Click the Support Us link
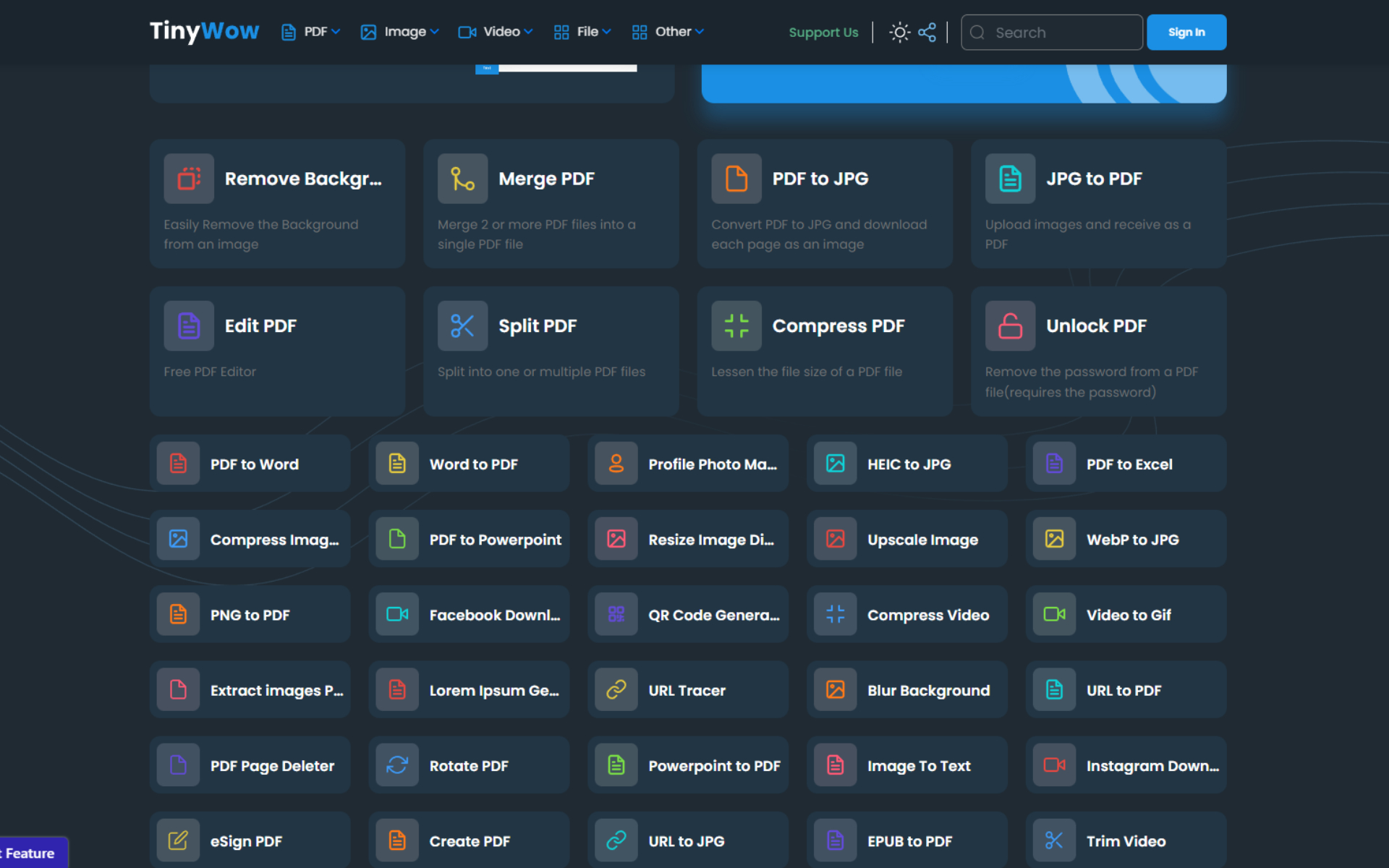The height and width of the screenshot is (868, 1389). (823, 33)
